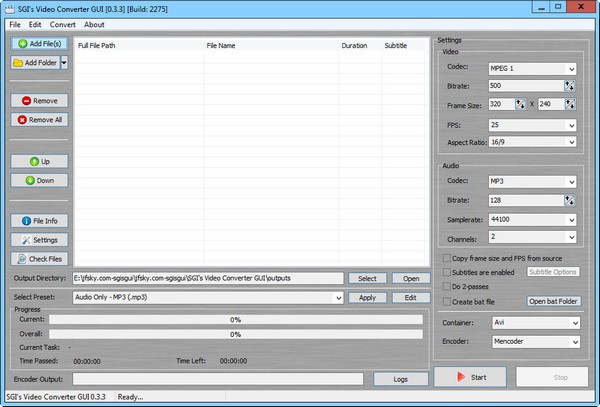Apply the selected preset

[x=367, y=298]
